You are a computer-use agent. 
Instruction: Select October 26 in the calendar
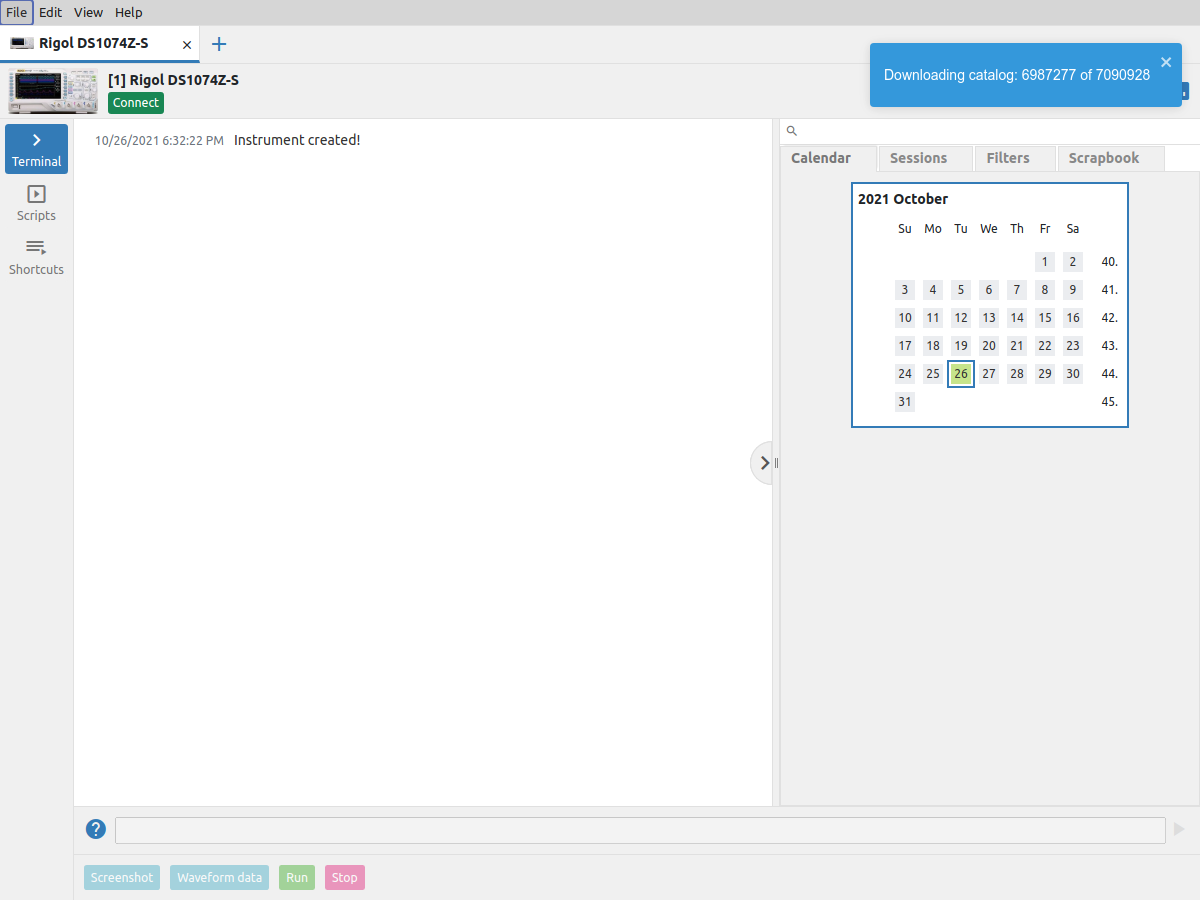961,374
